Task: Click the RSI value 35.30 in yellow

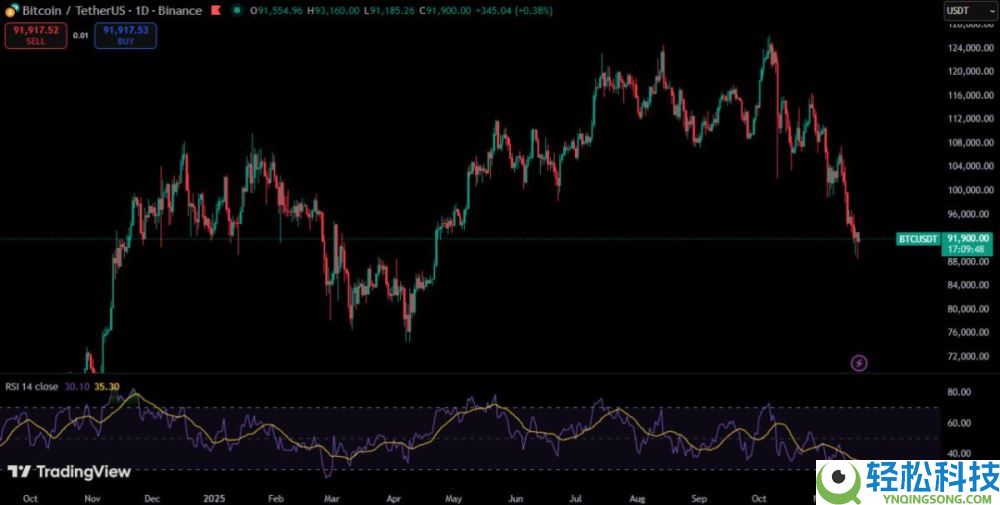Action: click(107, 386)
